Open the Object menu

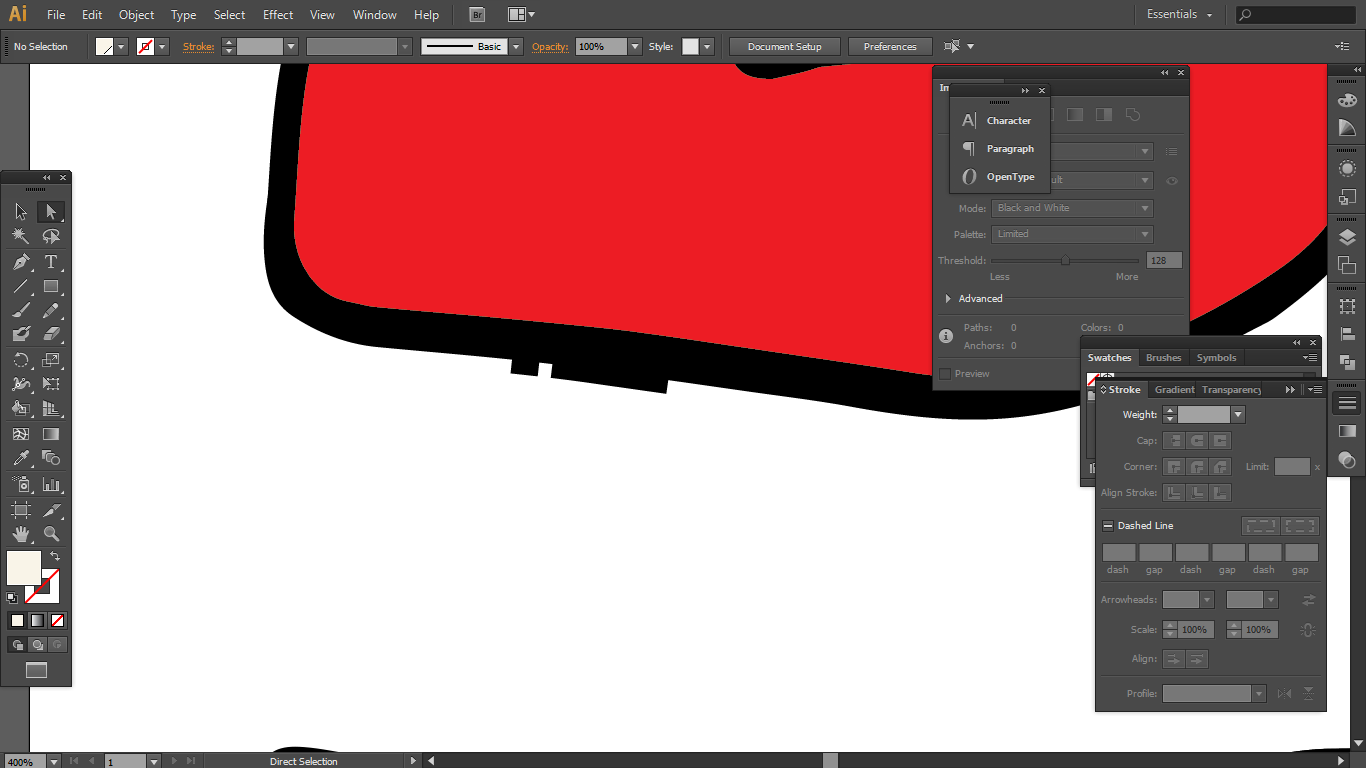pos(136,15)
